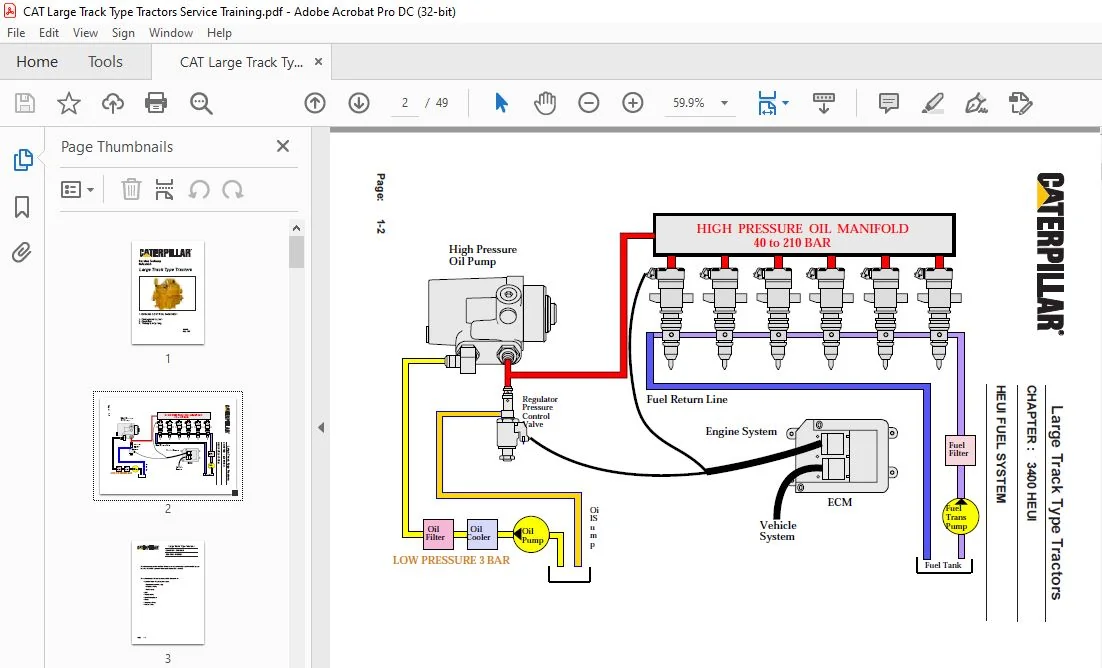Open the Attachments paperclip pane
Viewport: 1102px width, 668px height.
(22, 252)
